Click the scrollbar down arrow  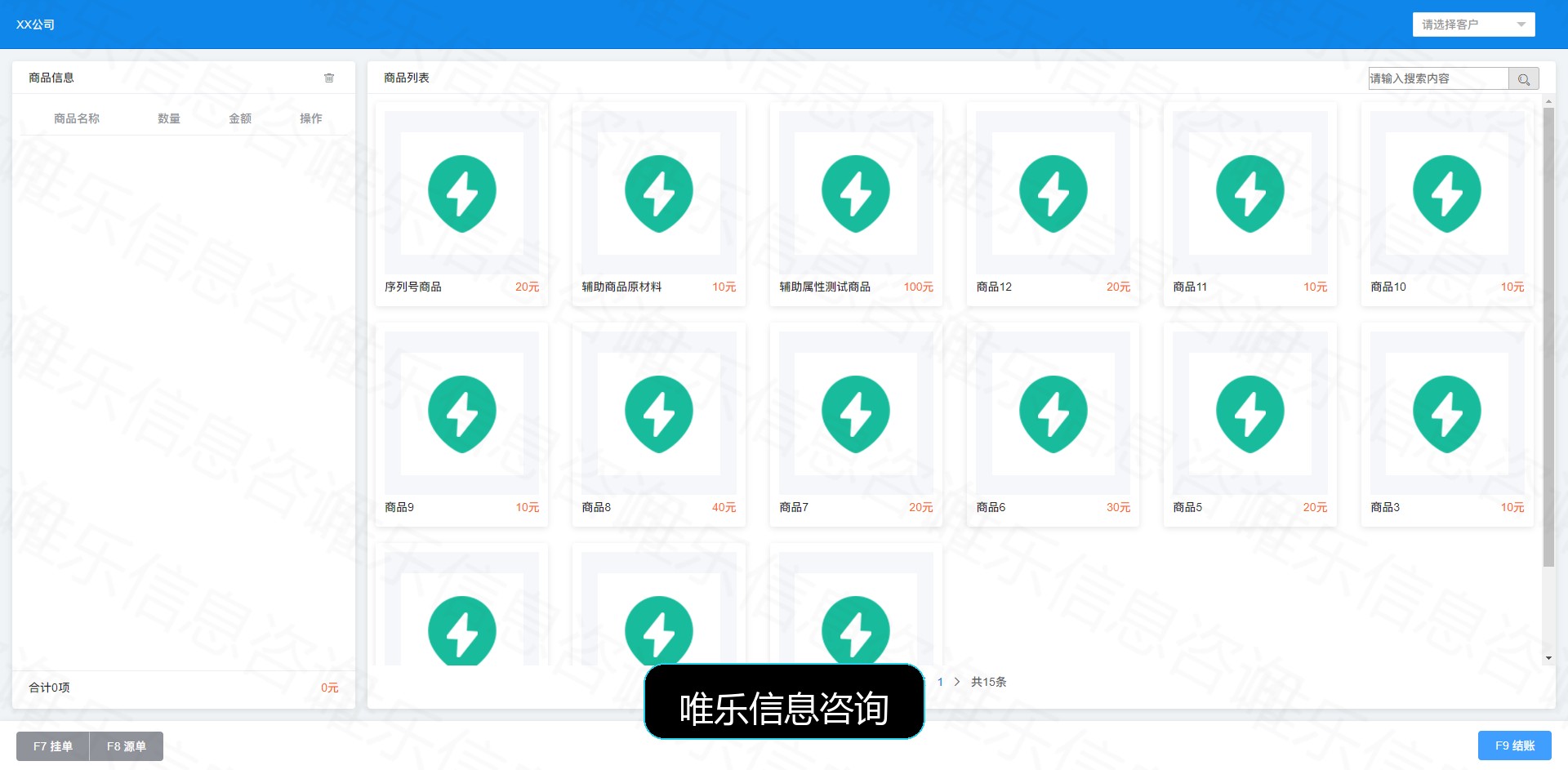click(1548, 658)
